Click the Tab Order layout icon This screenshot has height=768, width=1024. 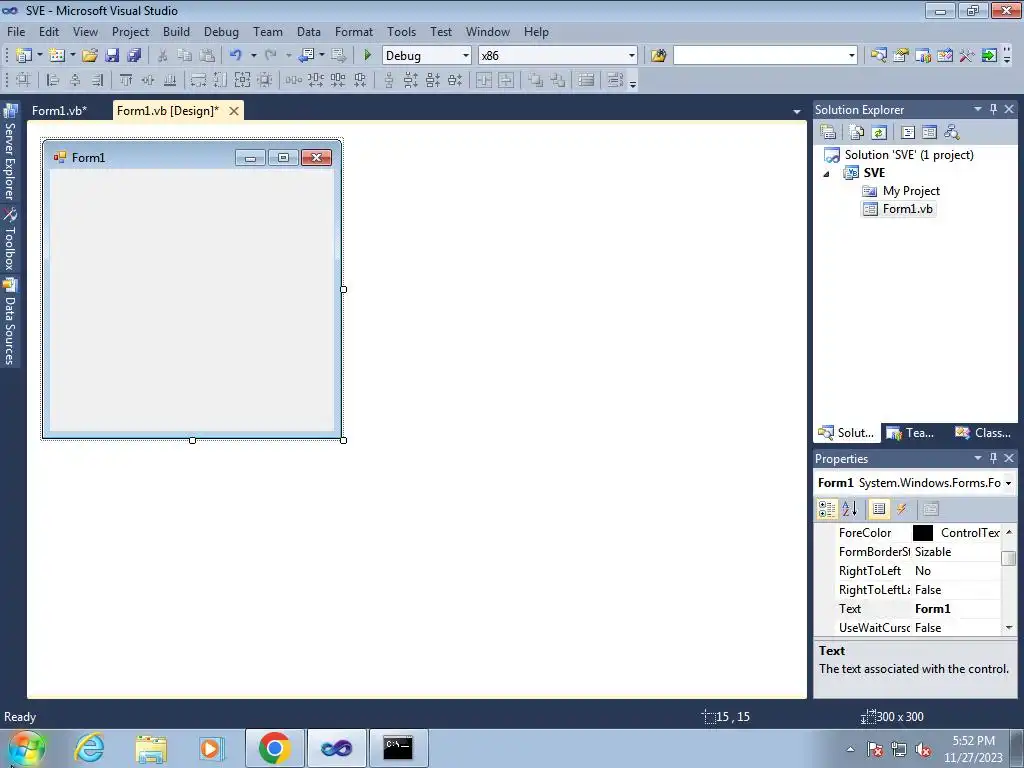coord(615,80)
